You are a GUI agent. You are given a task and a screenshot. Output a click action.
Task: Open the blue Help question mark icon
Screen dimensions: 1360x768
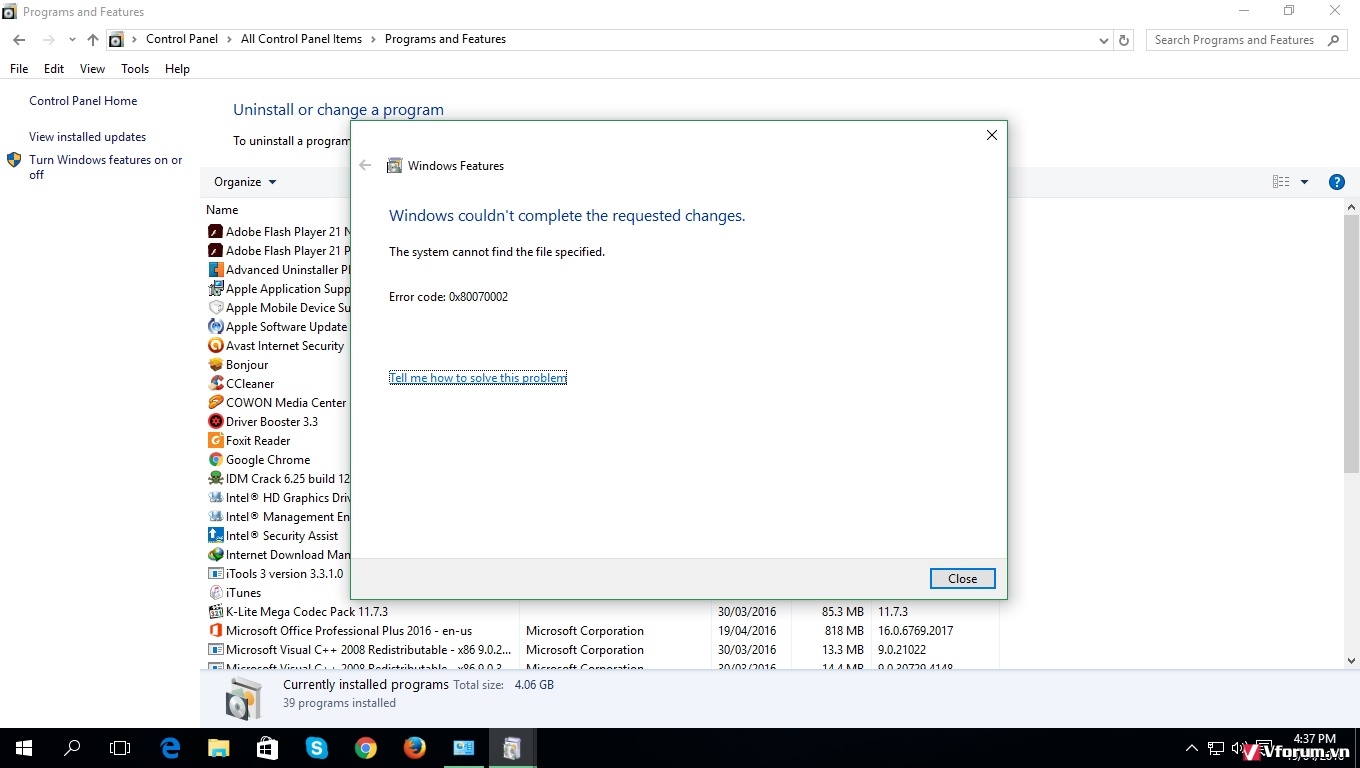[1336, 182]
